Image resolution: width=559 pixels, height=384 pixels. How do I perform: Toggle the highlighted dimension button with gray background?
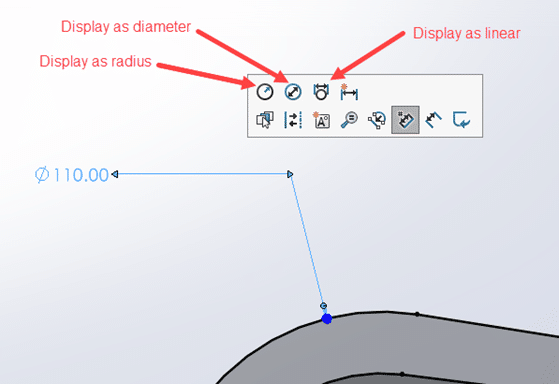coord(405,120)
